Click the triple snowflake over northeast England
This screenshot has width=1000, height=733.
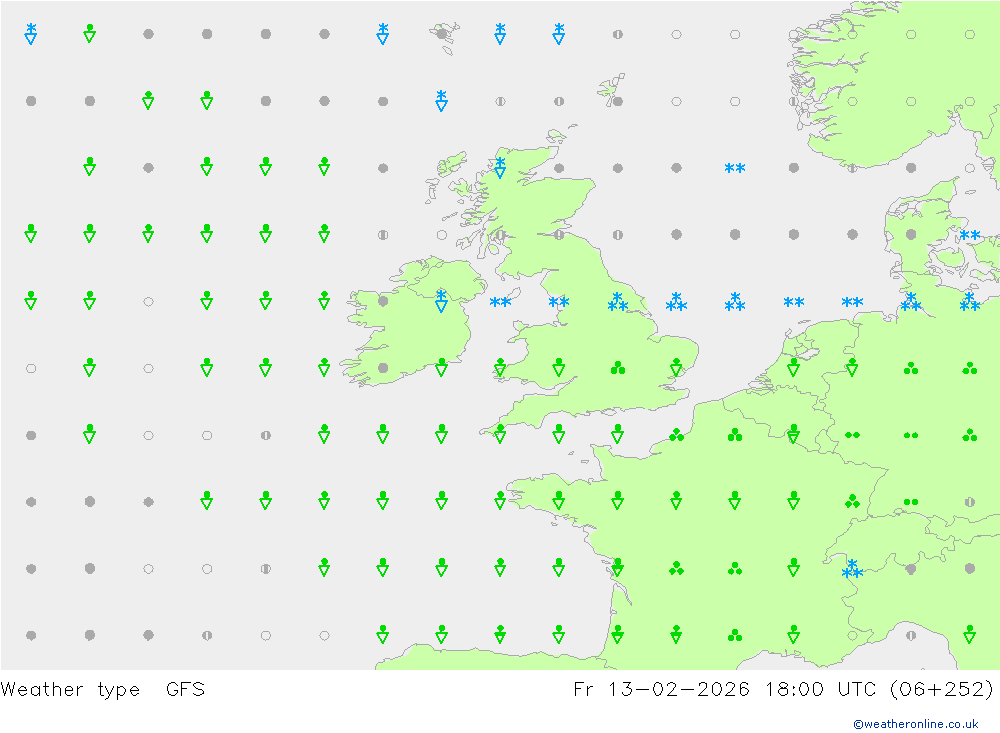point(617,302)
